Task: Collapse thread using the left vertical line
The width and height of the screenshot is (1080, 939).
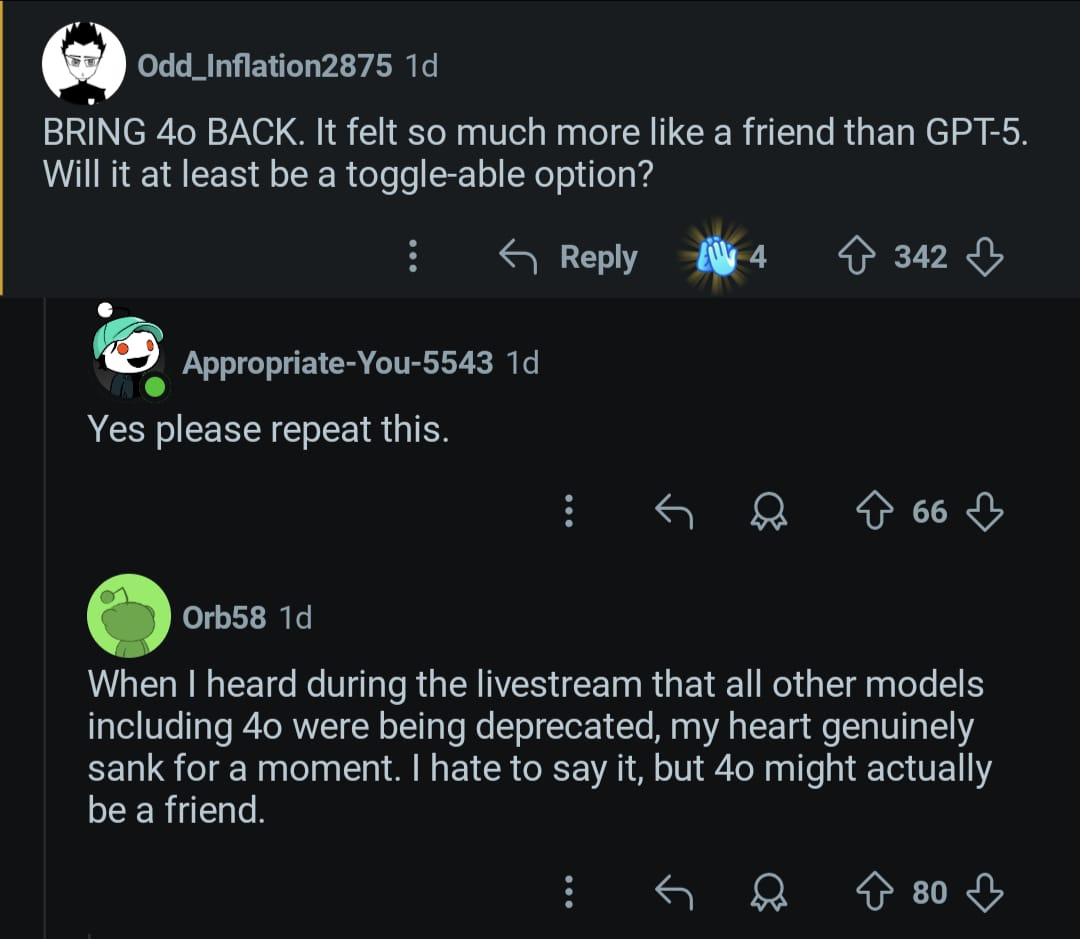Action: [x=45, y=617]
